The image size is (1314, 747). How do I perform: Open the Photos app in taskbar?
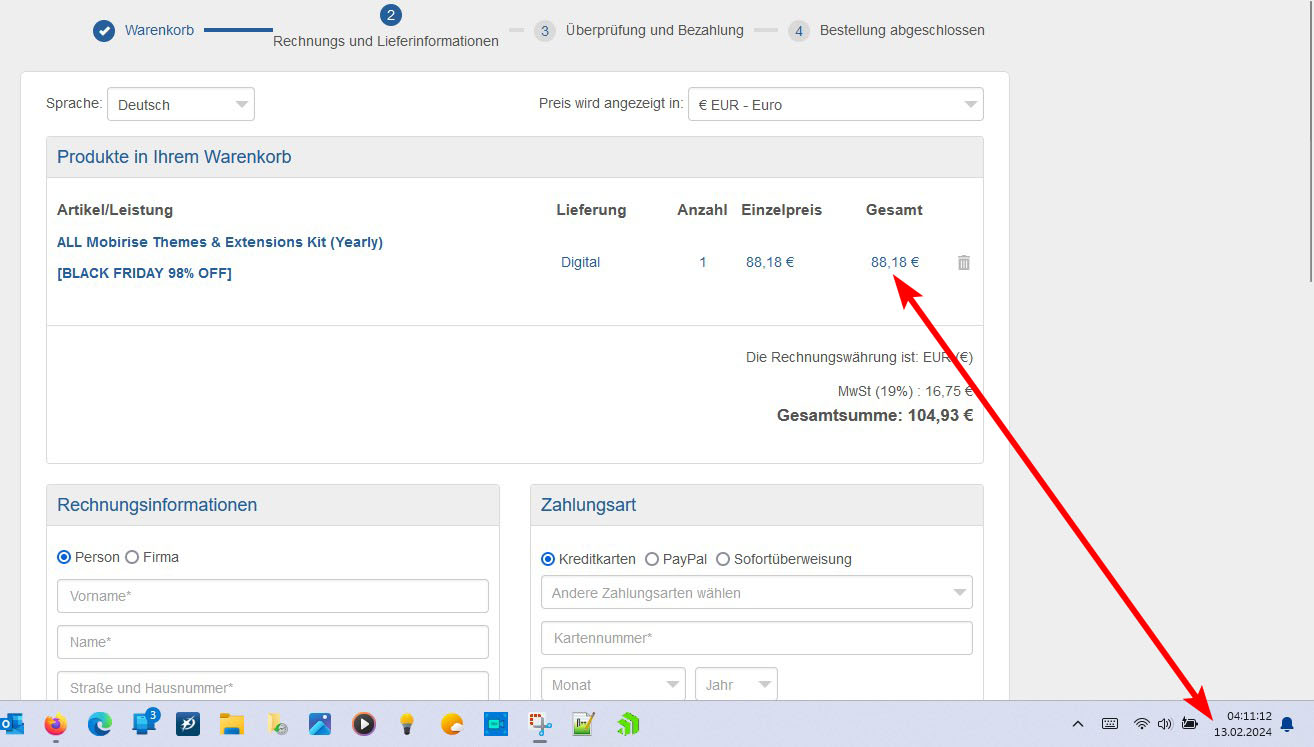click(320, 724)
